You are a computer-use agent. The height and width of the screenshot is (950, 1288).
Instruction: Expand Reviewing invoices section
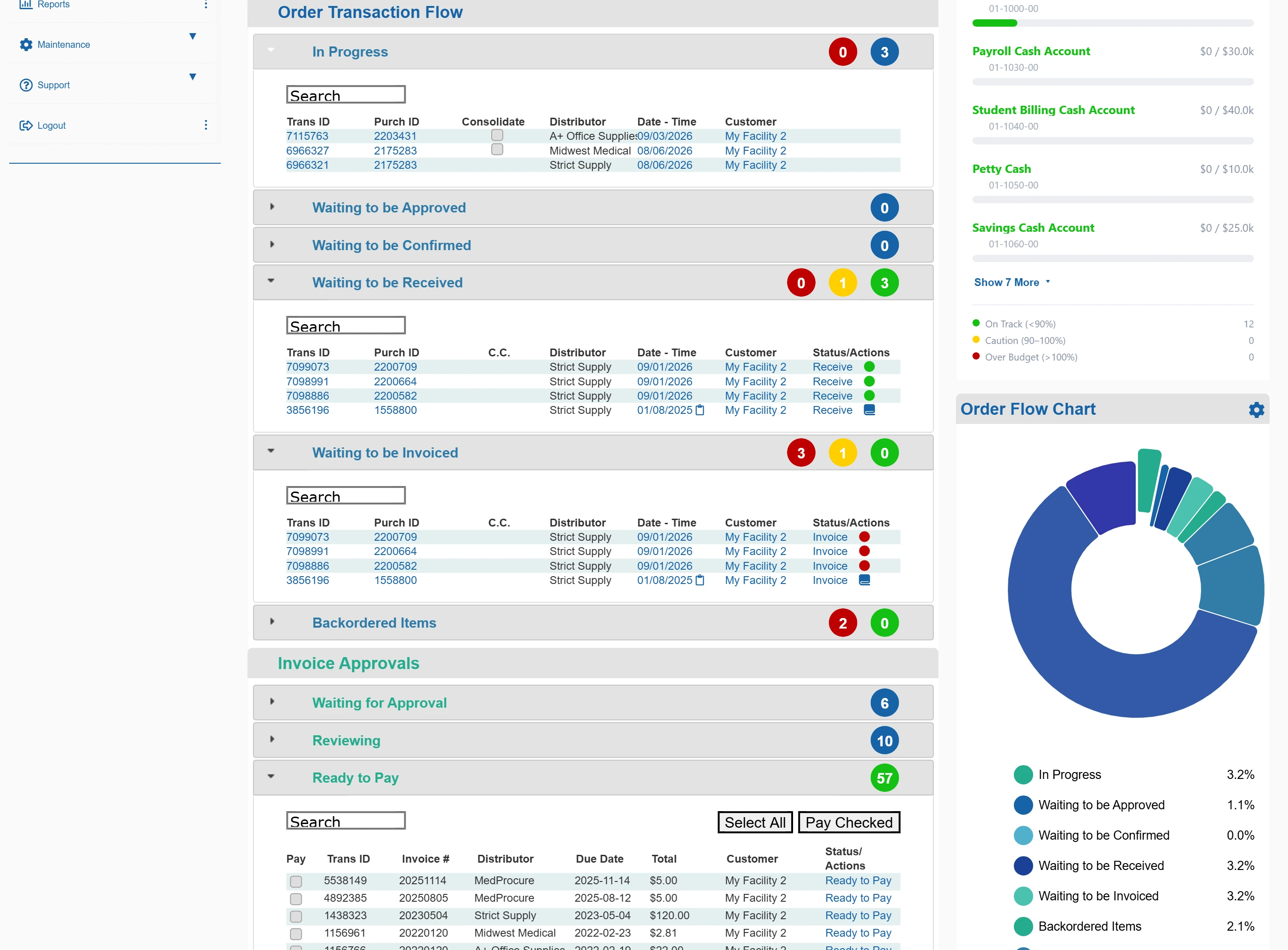click(272, 739)
